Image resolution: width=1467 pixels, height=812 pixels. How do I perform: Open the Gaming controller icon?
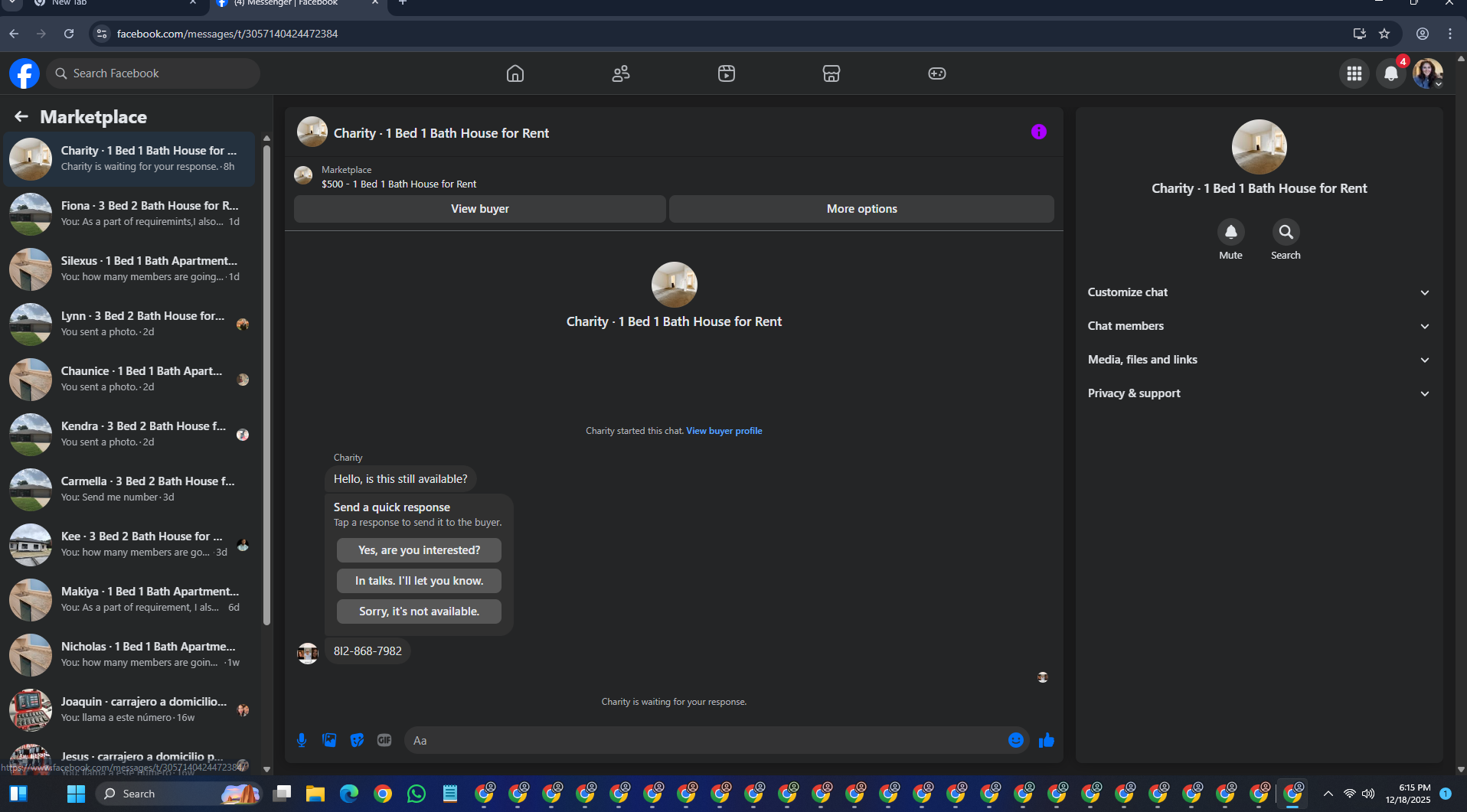[x=937, y=73]
